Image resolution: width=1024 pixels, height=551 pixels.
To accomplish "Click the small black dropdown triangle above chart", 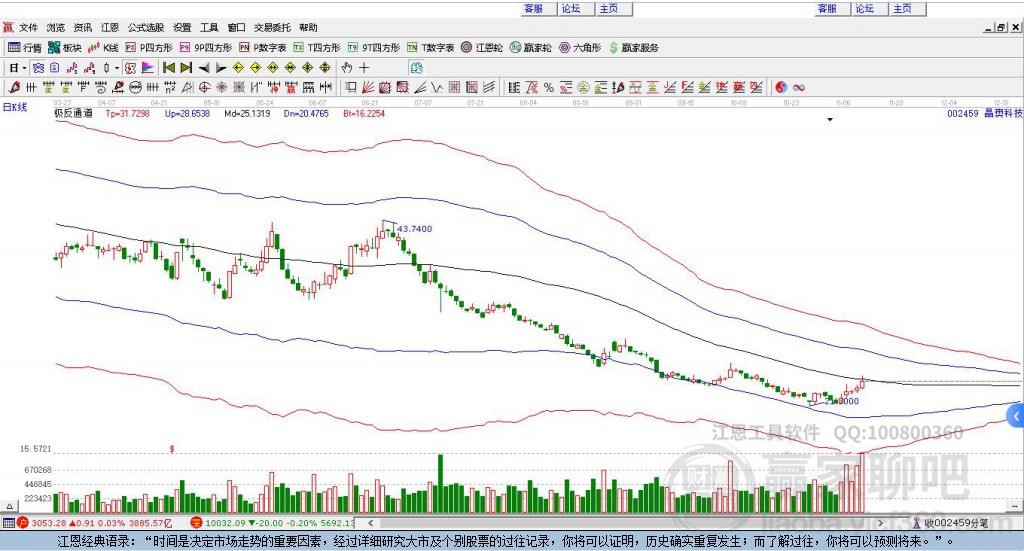I will tap(830, 120).
